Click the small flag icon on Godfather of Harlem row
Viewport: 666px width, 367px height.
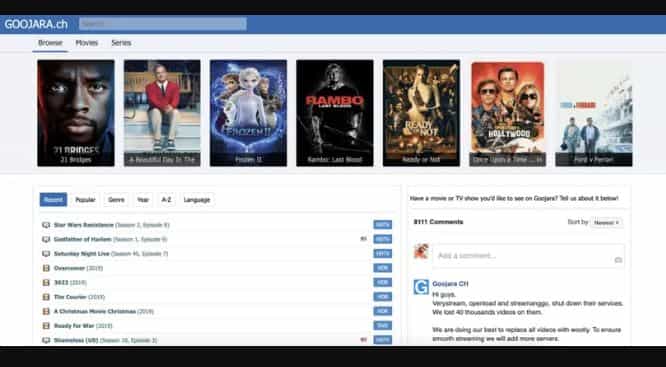point(363,239)
